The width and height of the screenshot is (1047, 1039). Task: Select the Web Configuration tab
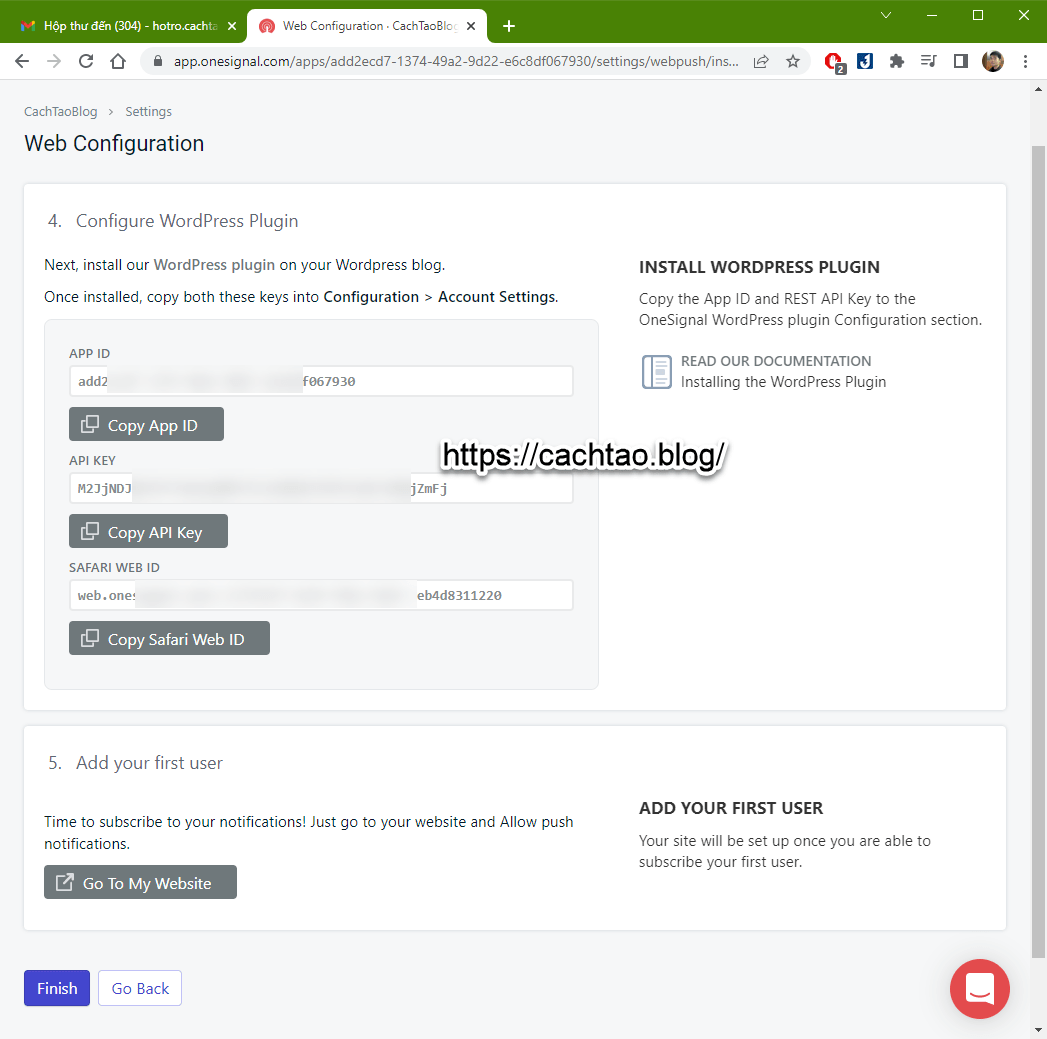pos(367,26)
